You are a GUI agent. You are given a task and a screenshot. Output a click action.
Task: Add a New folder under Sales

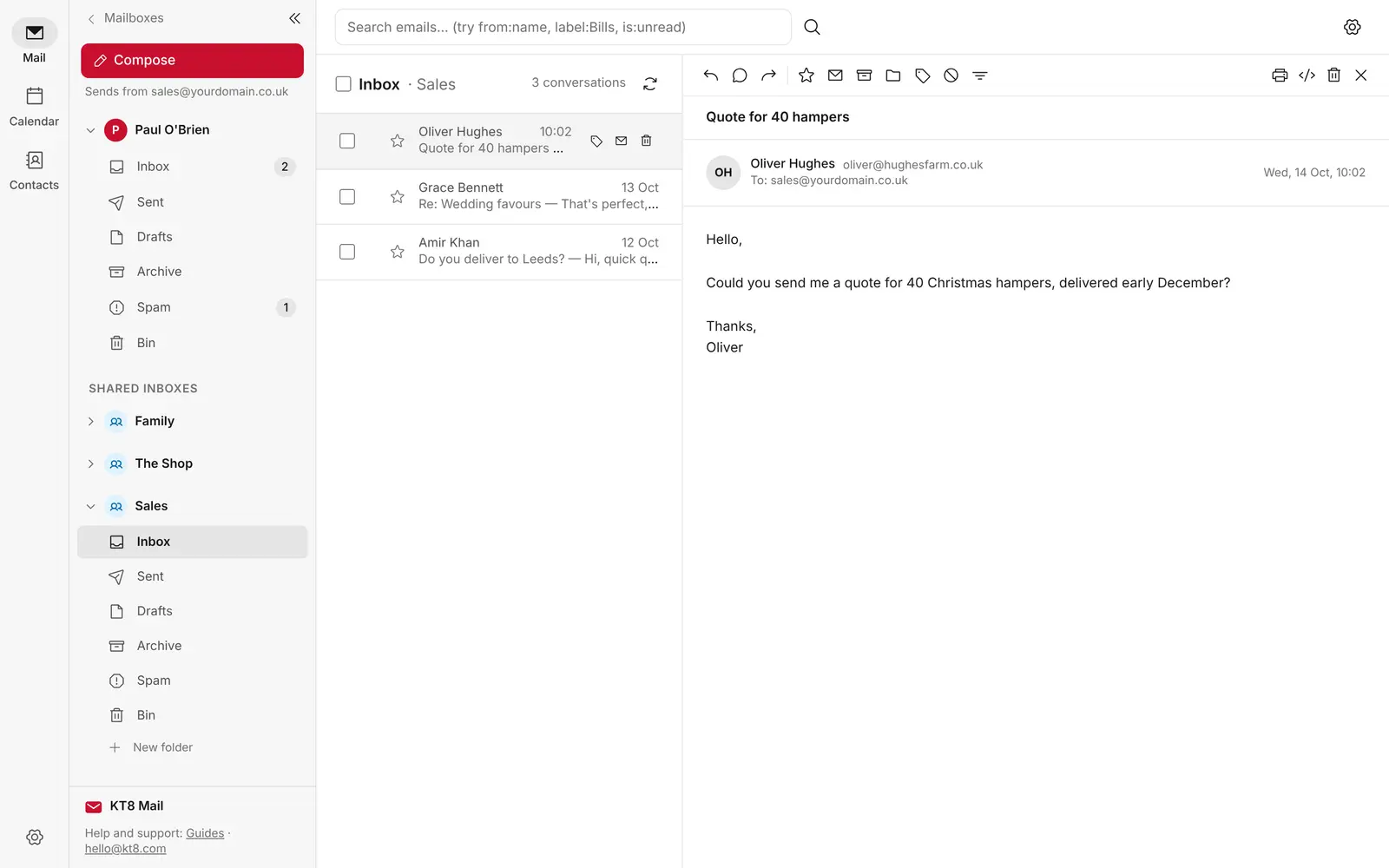[x=151, y=747]
